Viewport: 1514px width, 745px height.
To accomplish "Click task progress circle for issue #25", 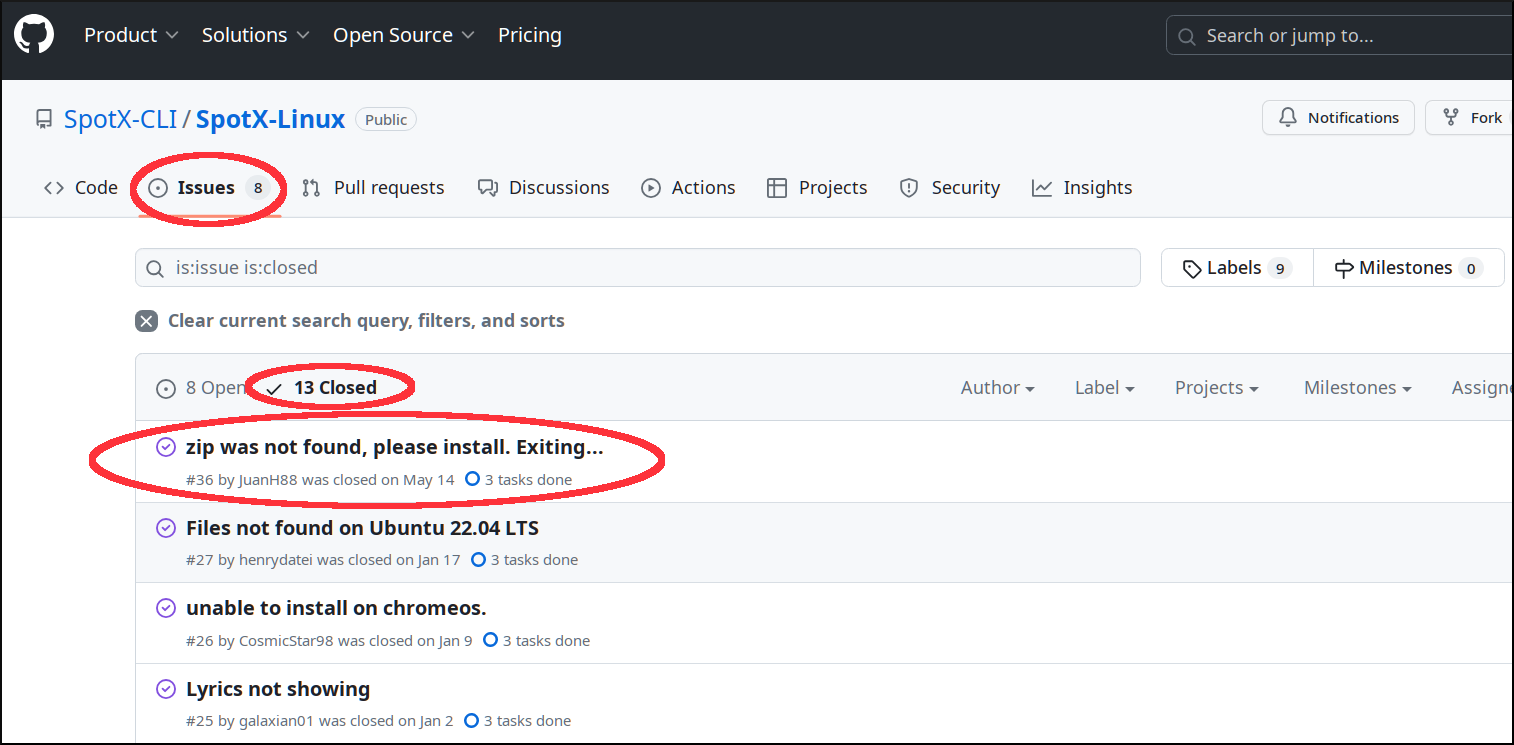I will coord(472,720).
